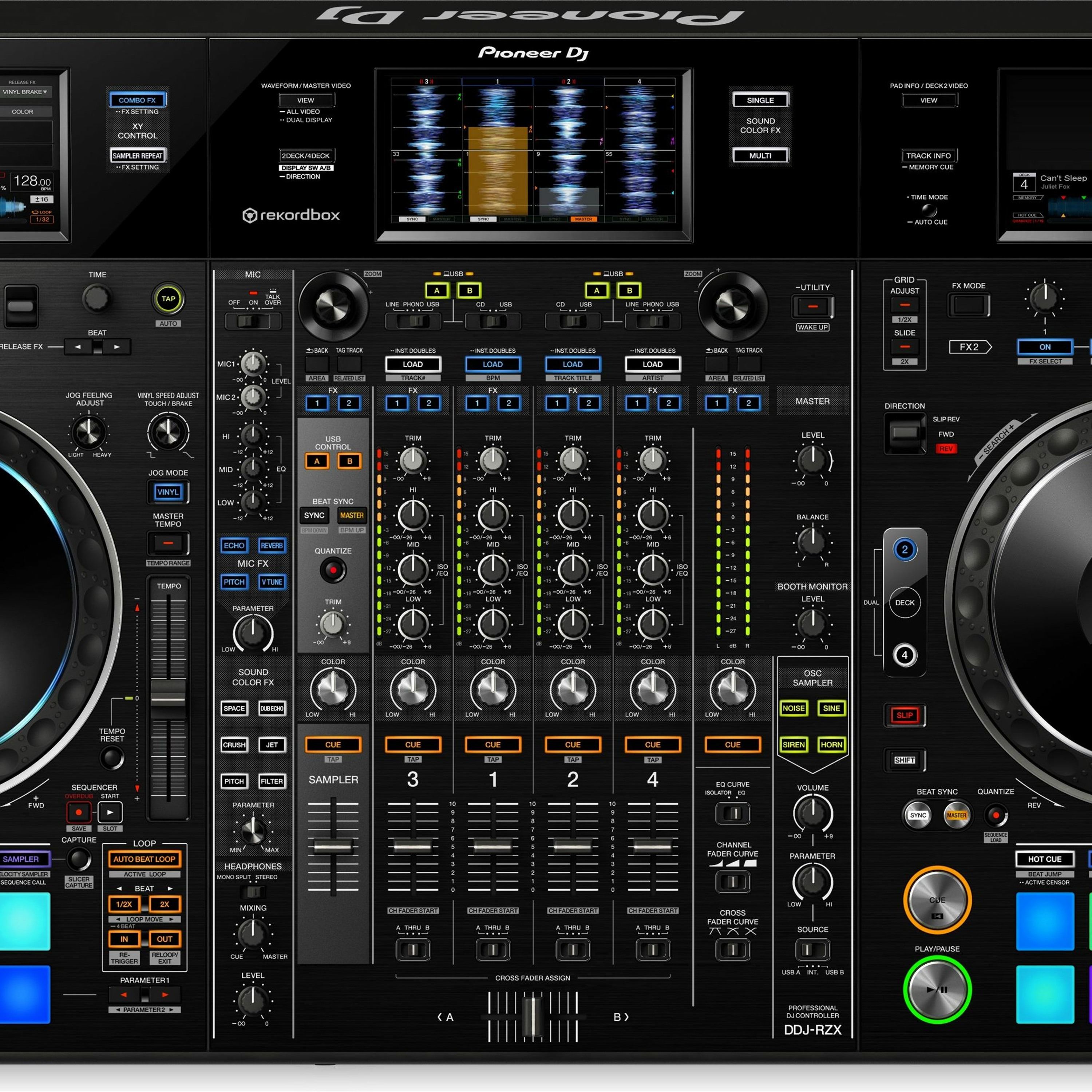Tap the green TAP tempo button
1092x1092 pixels.
[169, 298]
